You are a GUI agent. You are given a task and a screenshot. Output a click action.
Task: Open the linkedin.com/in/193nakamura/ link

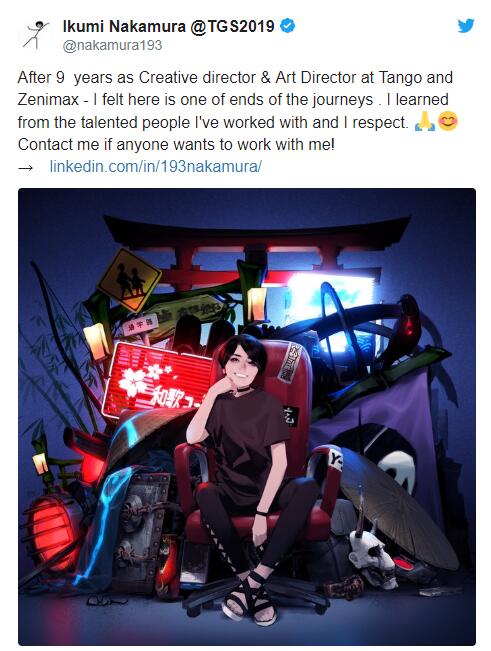[x=156, y=166]
